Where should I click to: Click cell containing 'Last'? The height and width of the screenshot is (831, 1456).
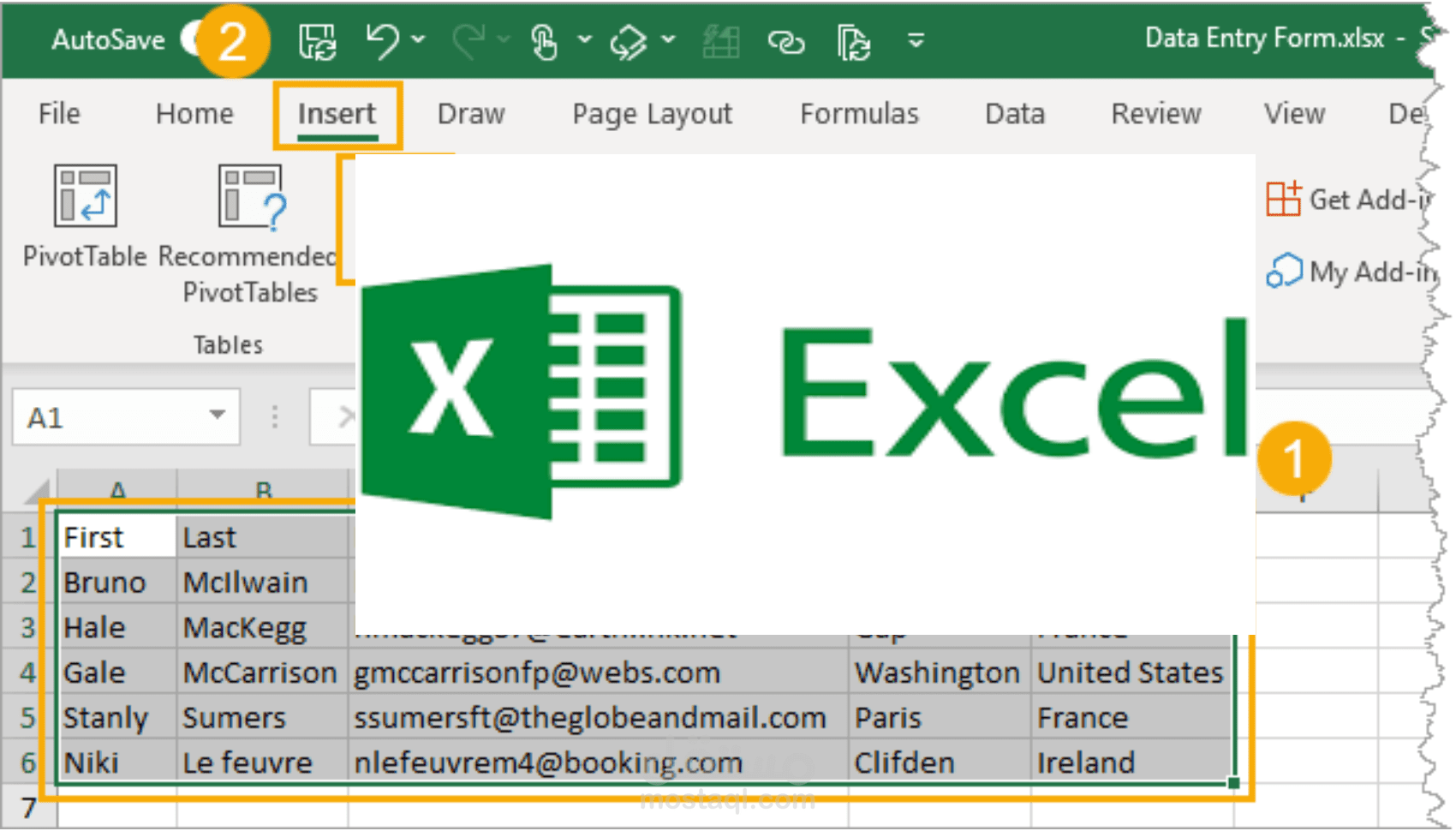coord(263,537)
